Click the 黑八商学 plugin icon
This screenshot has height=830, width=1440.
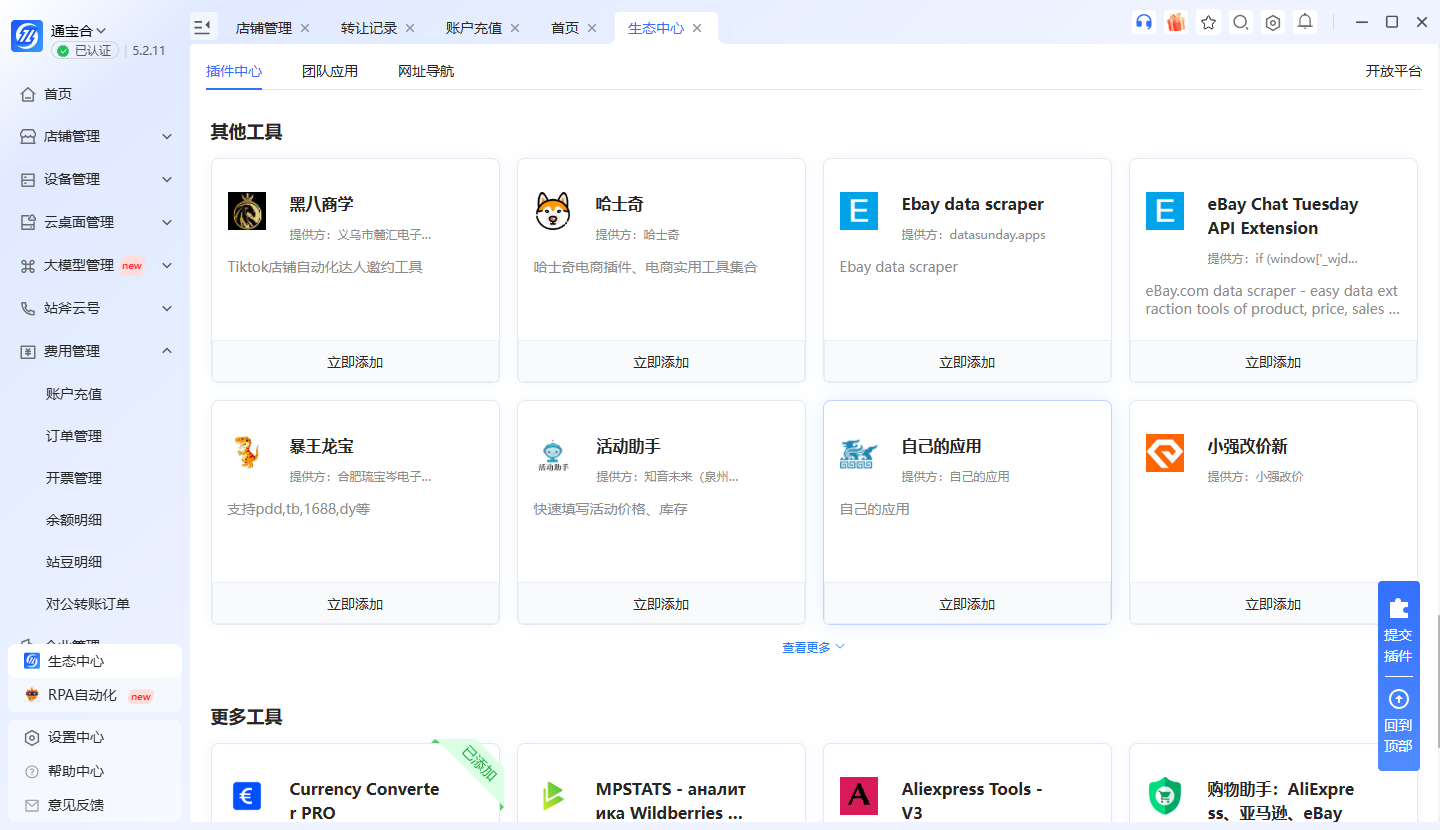pyautogui.click(x=247, y=211)
